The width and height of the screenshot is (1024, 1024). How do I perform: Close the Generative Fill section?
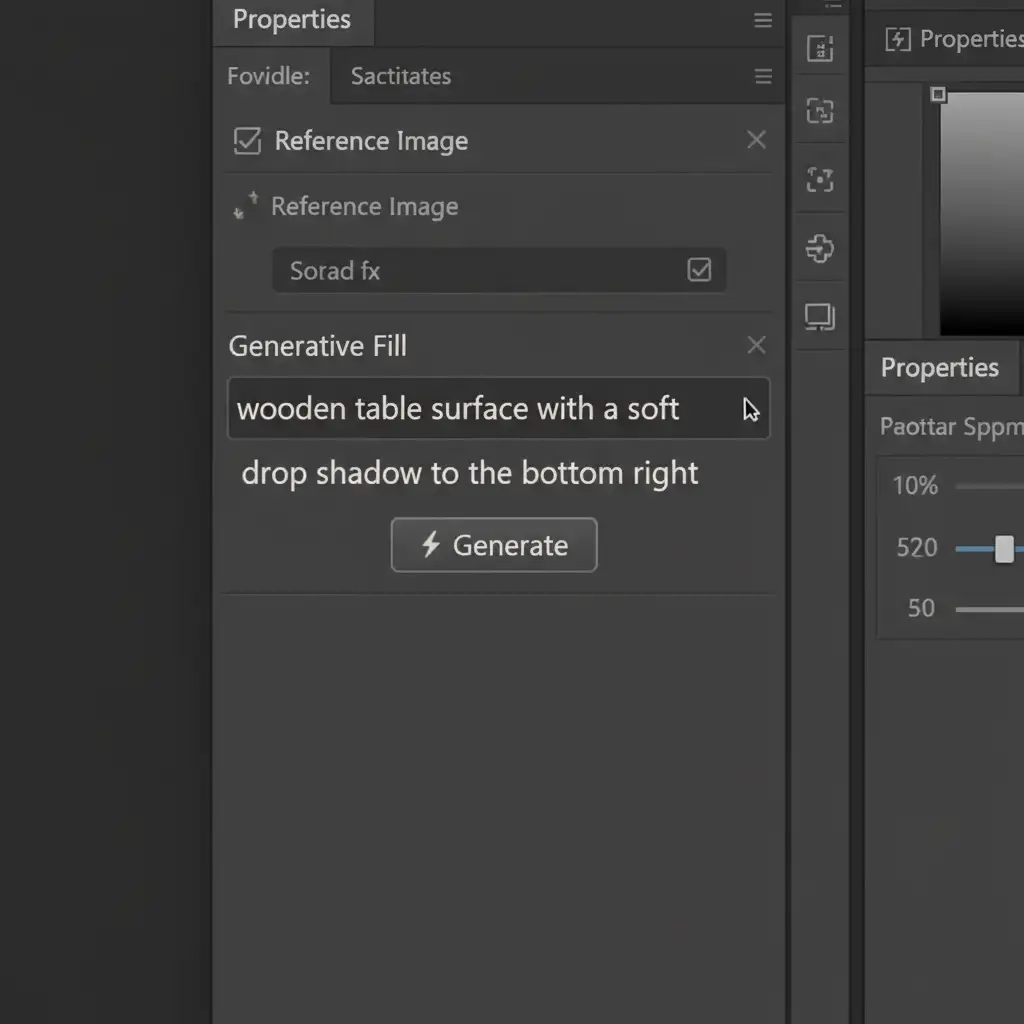click(756, 345)
